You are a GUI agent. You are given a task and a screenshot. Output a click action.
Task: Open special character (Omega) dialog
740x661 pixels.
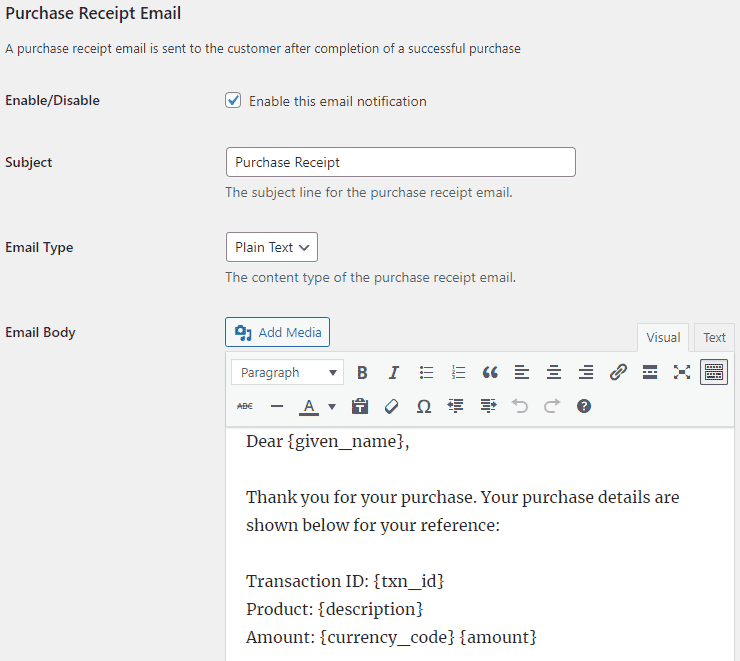point(424,406)
